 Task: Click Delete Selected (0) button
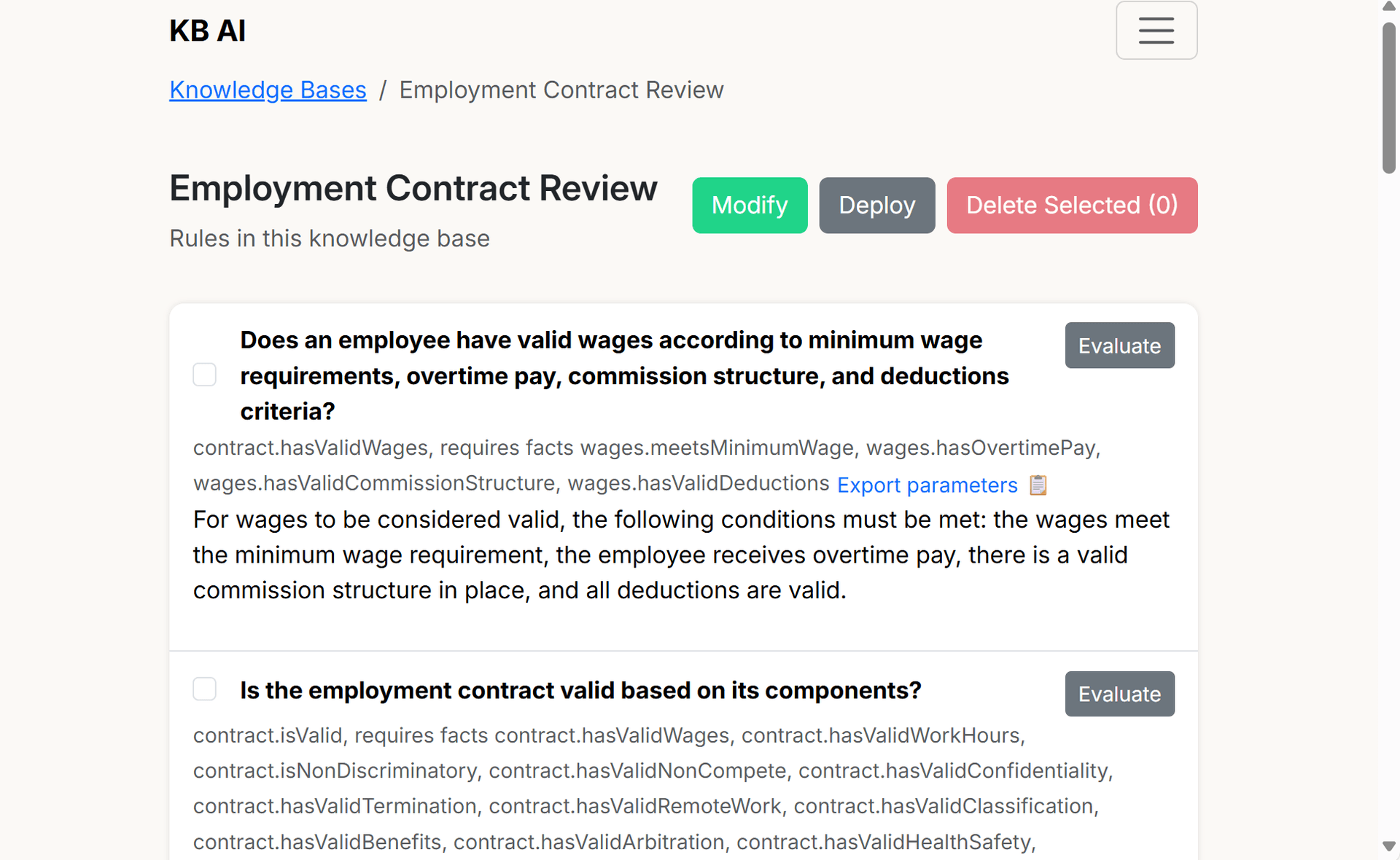[x=1072, y=206]
